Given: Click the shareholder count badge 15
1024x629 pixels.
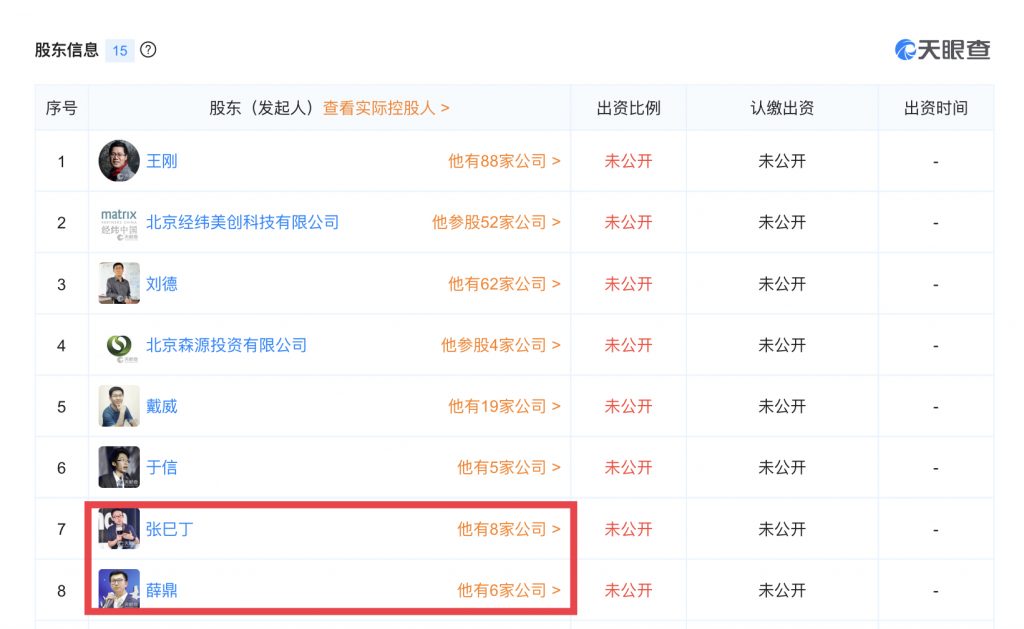Looking at the screenshot, I should (120, 50).
